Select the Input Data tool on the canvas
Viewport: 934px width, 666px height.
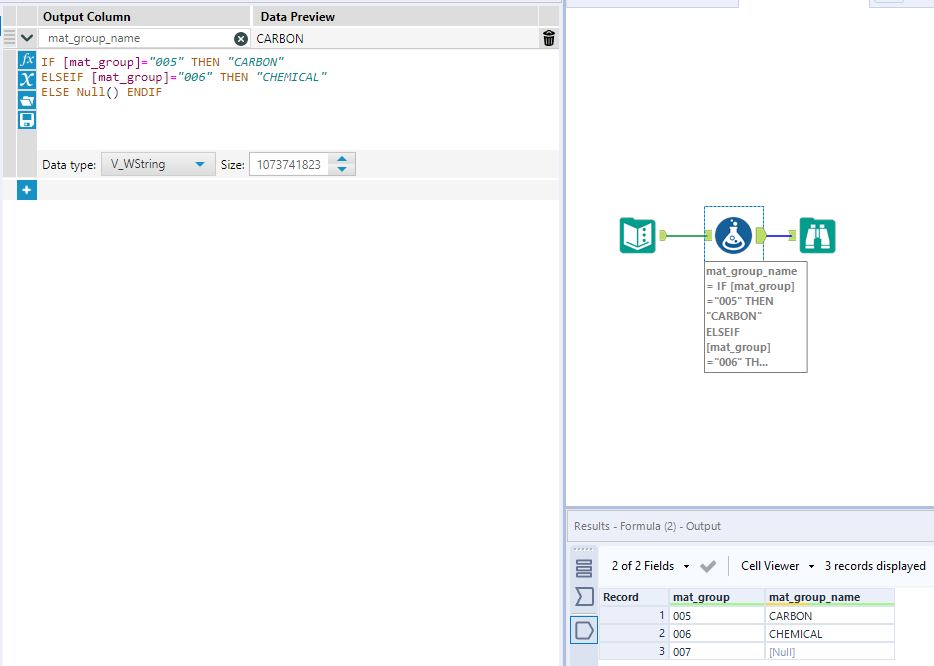click(x=637, y=235)
